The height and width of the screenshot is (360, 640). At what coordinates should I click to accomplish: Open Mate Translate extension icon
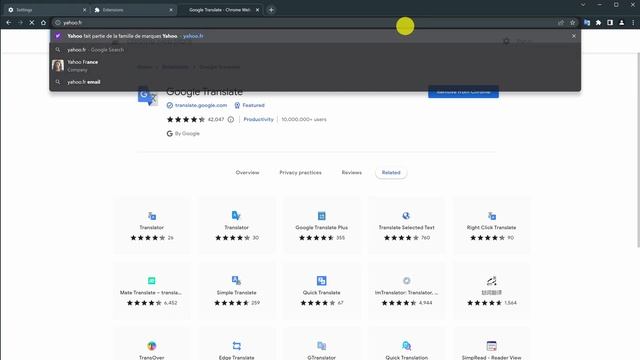point(151,280)
